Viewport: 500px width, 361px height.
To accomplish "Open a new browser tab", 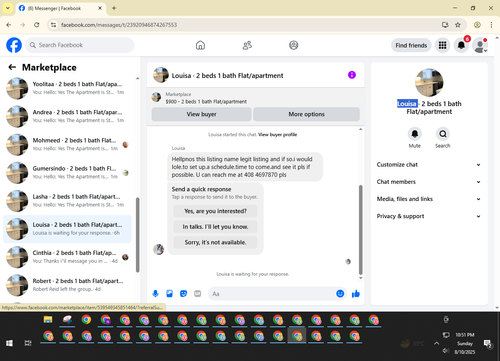I will click(x=114, y=8).
